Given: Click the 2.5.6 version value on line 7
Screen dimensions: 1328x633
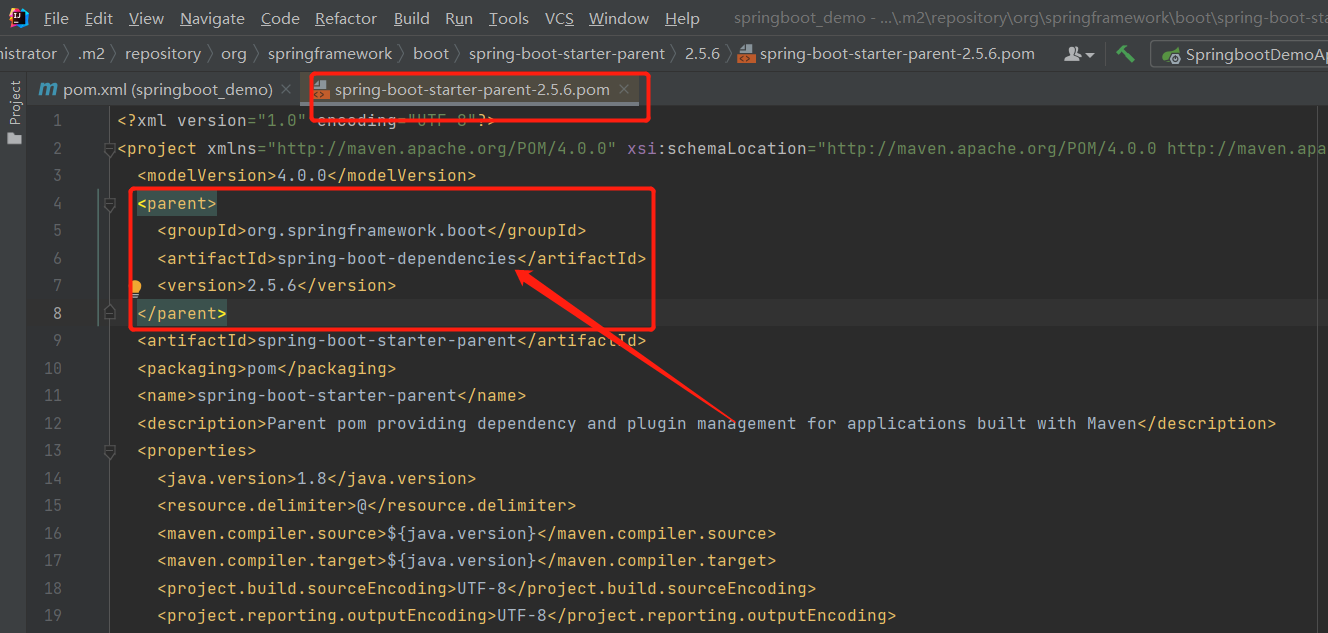Looking at the screenshot, I should 272,286.
